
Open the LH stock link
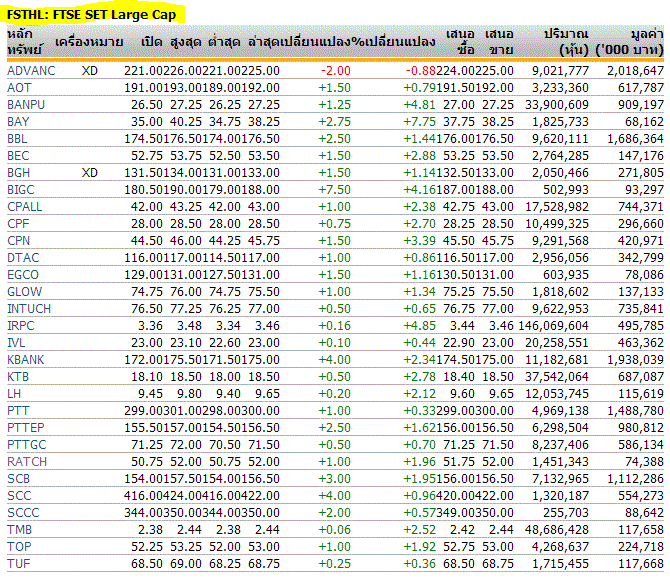coord(14,394)
